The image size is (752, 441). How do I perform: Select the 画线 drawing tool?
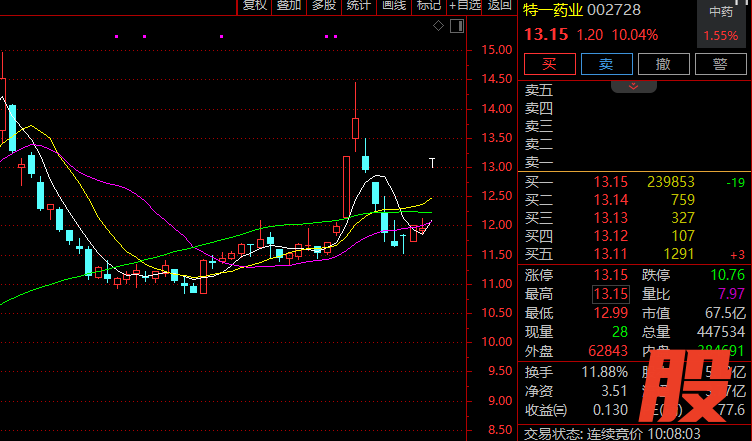tap(393, 6)
